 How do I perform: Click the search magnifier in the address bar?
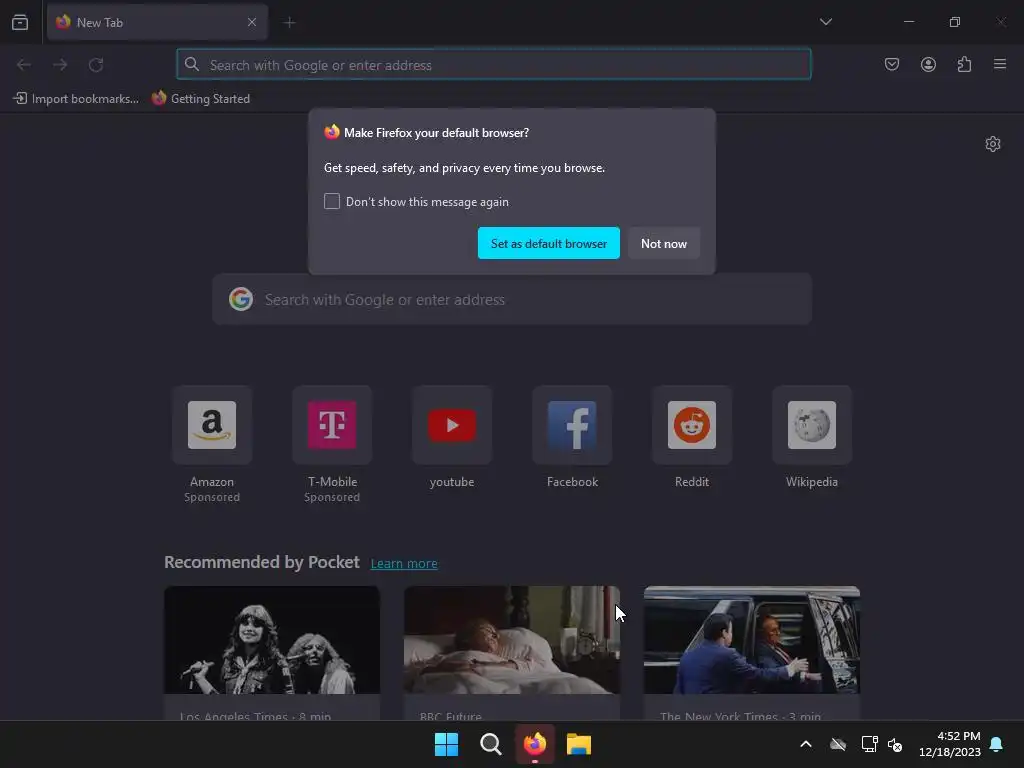click(x=191, y=64)
